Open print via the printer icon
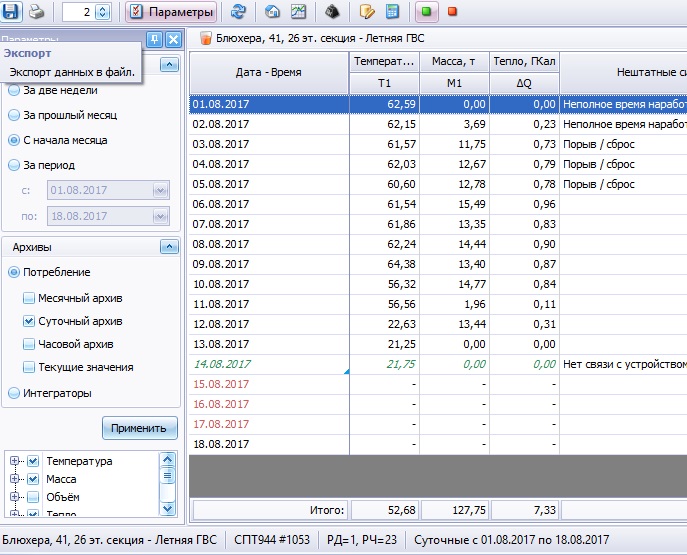 (x=36, y=12)
